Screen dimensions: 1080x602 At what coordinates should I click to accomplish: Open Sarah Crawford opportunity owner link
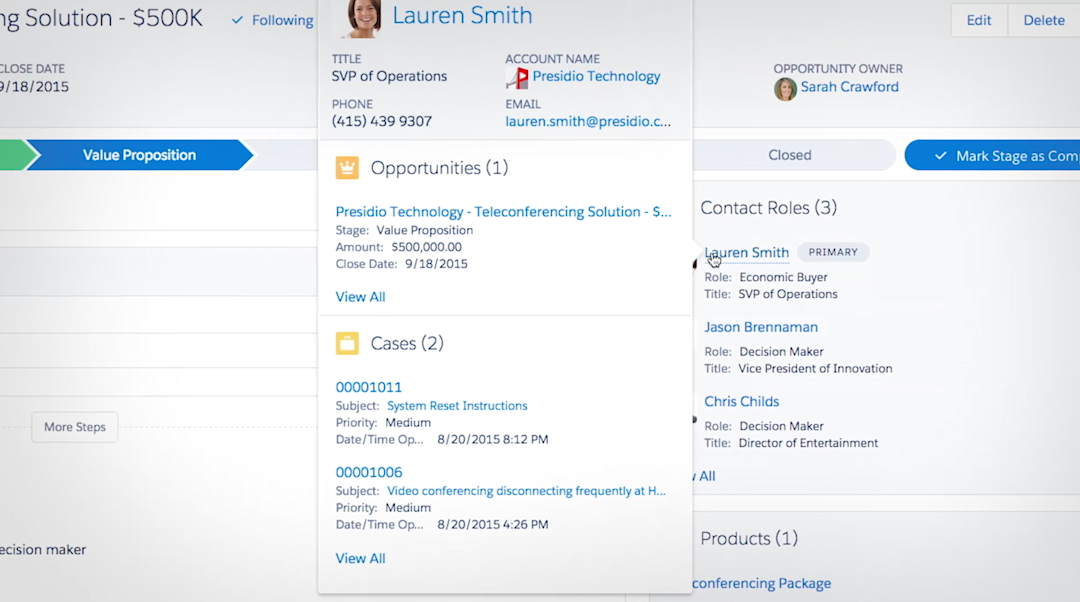pyautogui.click(x=849, y=87)
